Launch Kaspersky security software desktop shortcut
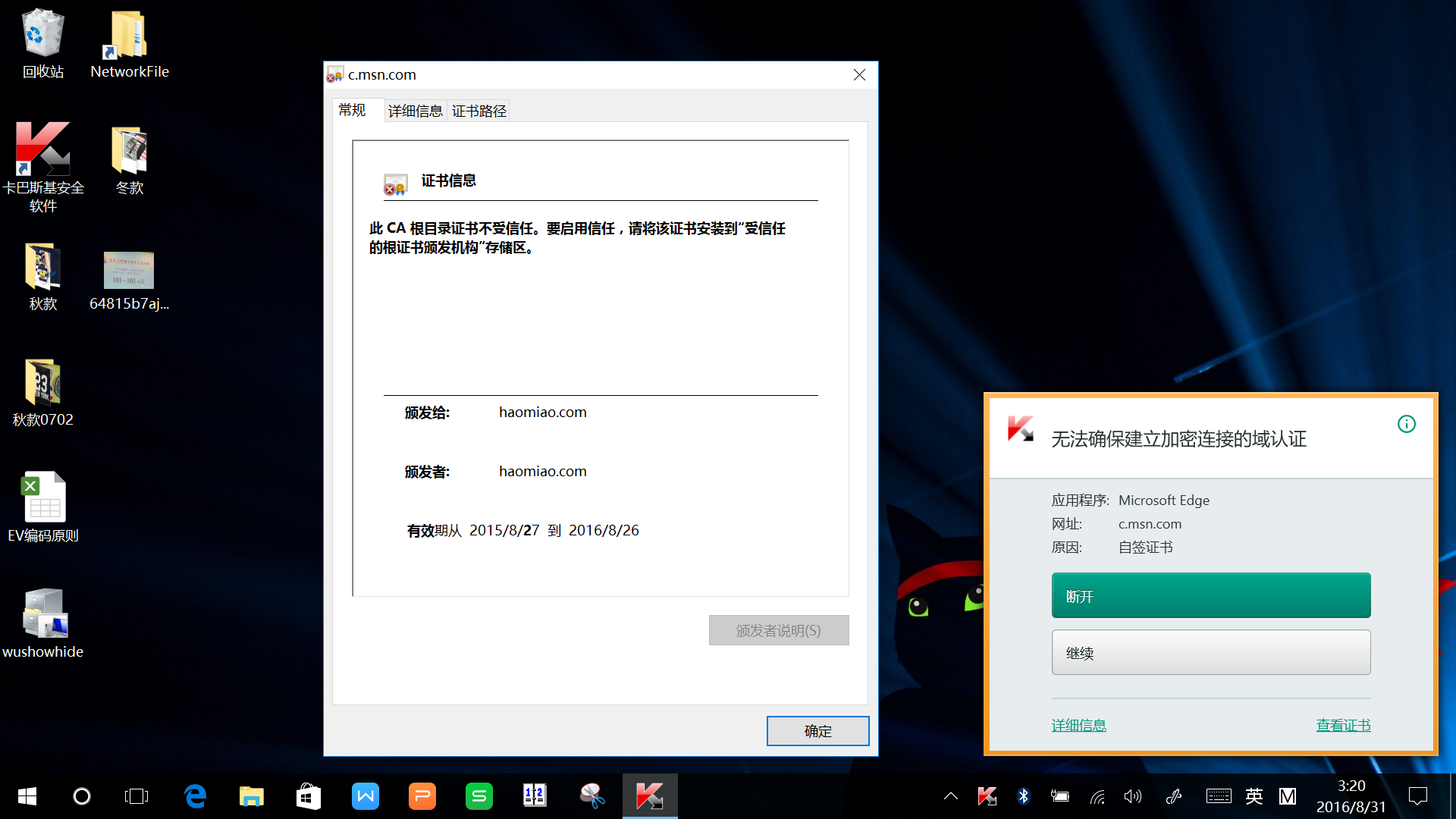This screenshot has width=1456, height=819. pyautogui.click(x=42, y=167)
